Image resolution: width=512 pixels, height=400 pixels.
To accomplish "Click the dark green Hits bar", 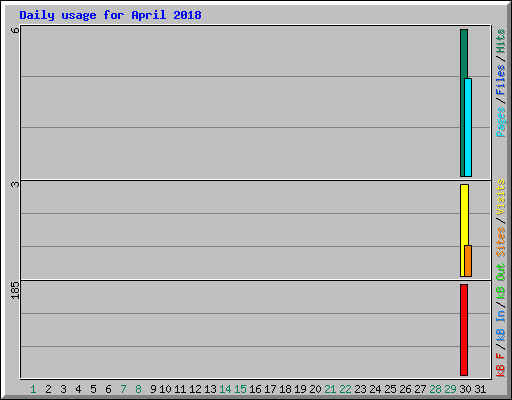I will (x=463, y=103).
